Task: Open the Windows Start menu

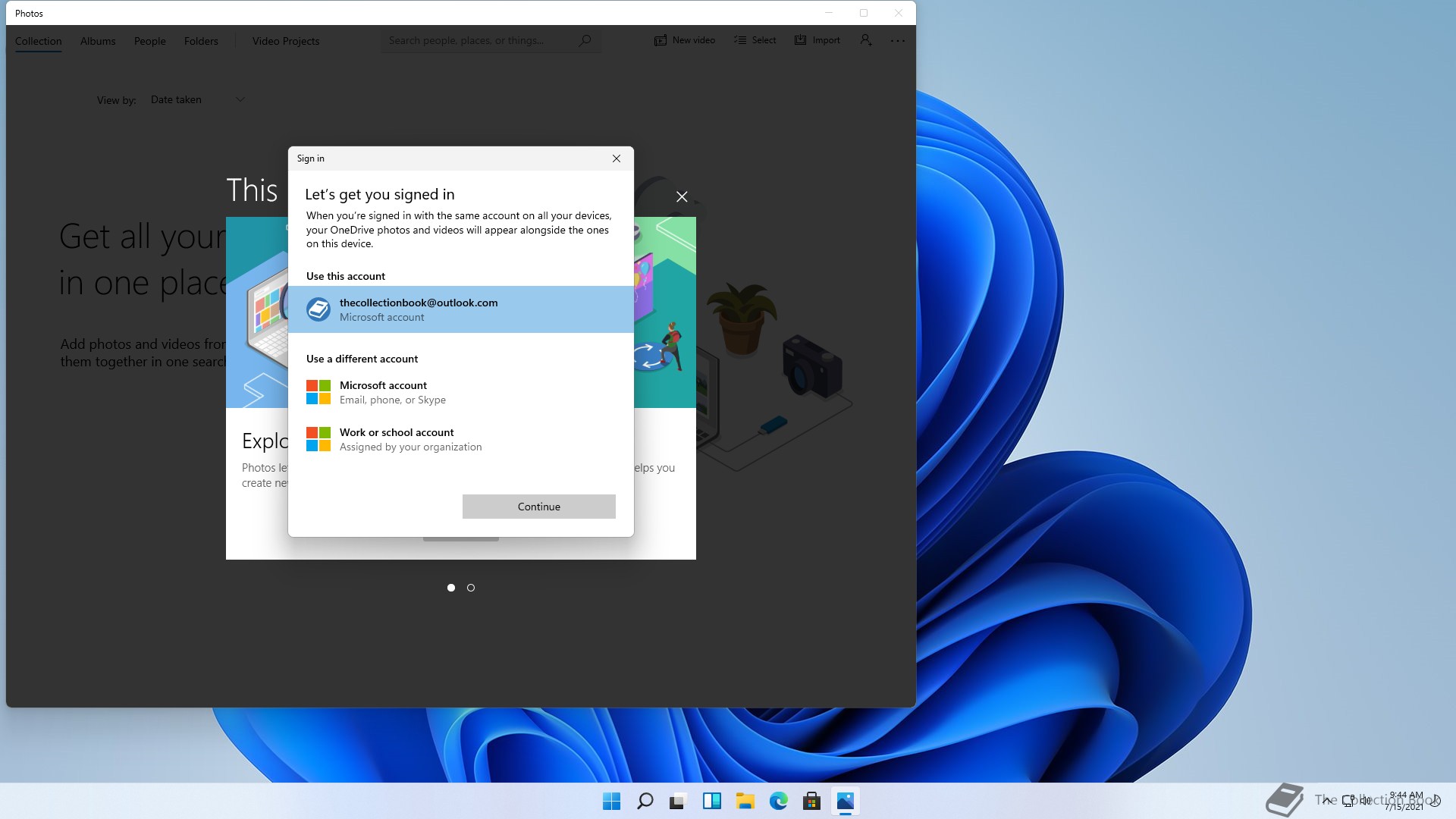Action: pyautogui.click(x=611, y=801)
